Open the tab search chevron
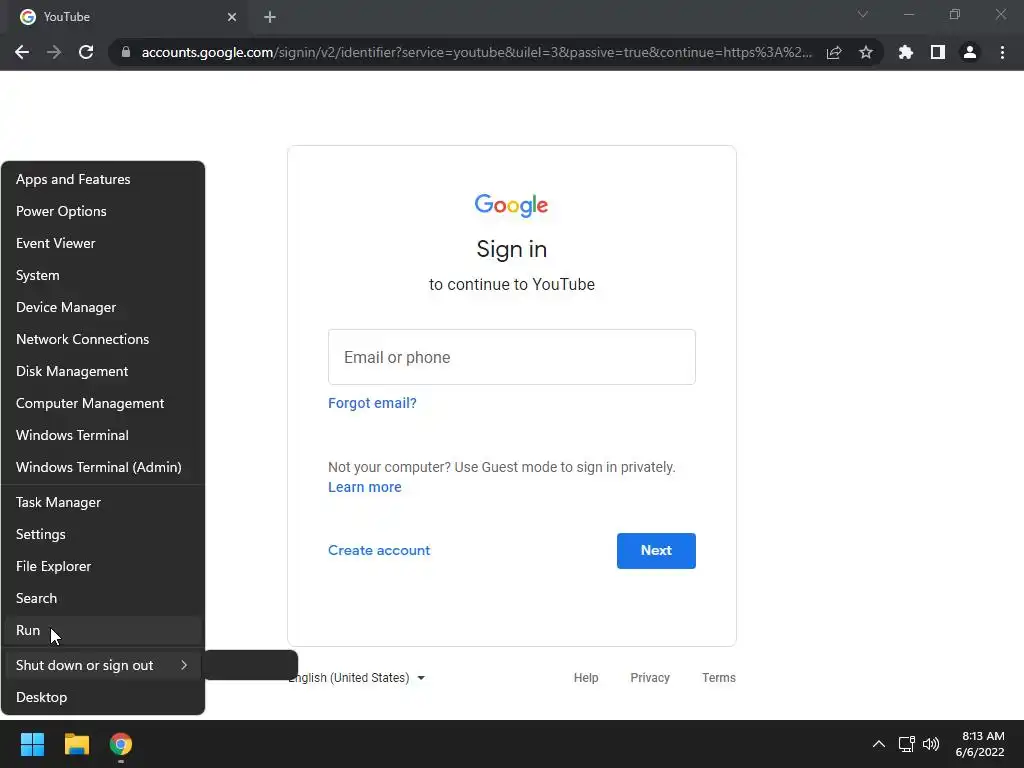Viewport: 1024px width, 768px height. (x=863, y=14)
